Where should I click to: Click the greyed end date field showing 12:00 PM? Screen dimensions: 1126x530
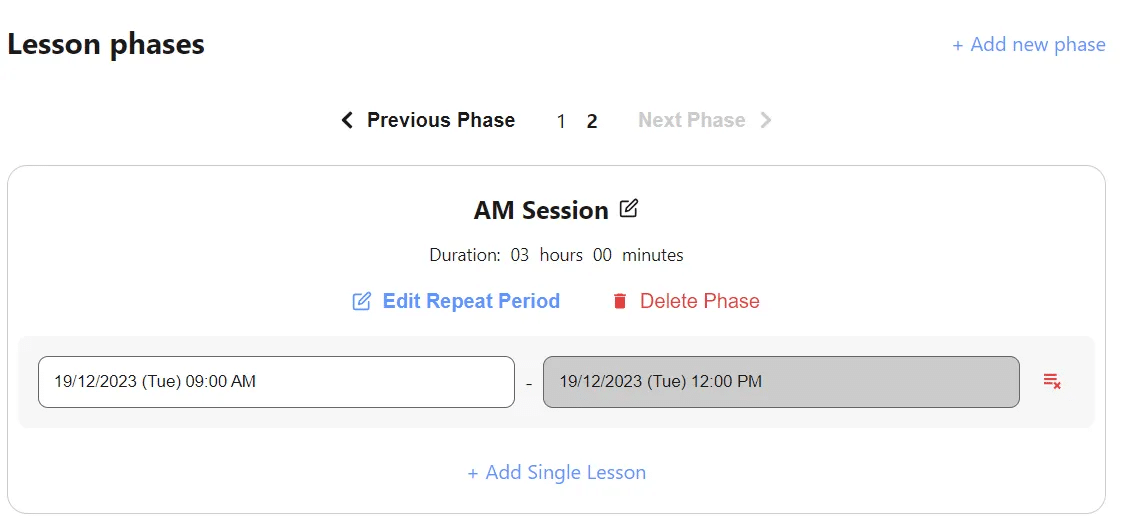click(x=781, y=382)
